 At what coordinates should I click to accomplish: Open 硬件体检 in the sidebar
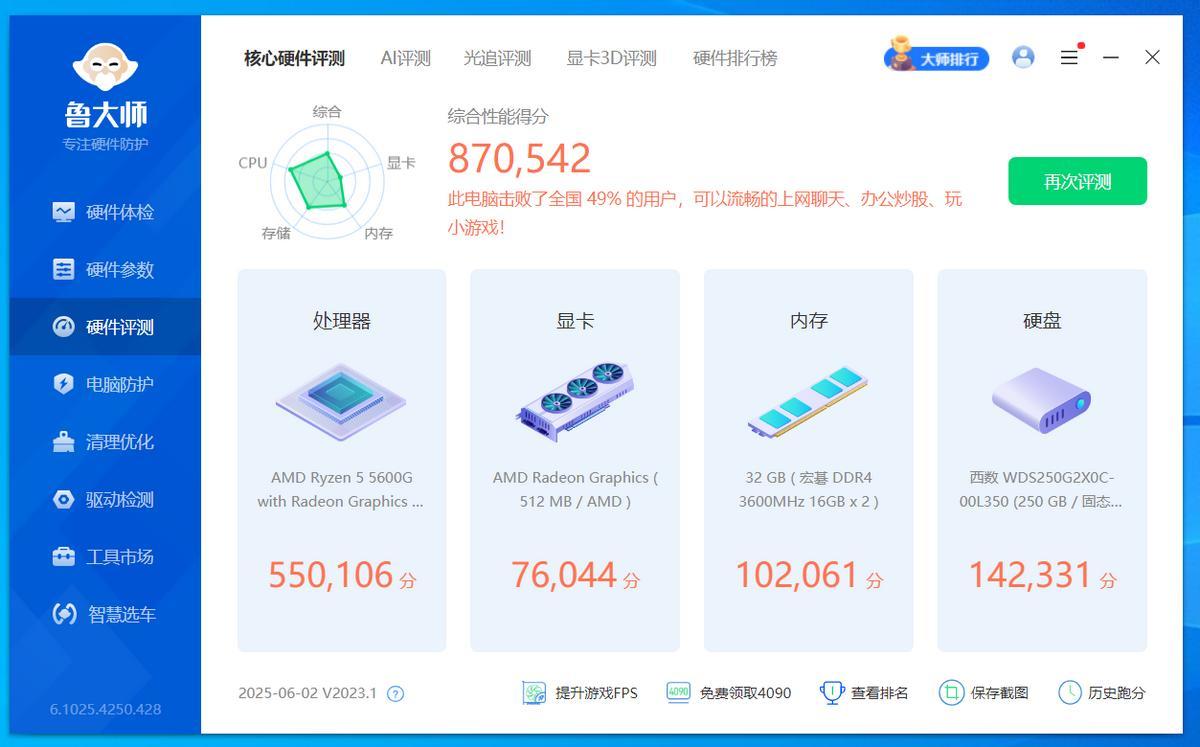tap(105, 212)
